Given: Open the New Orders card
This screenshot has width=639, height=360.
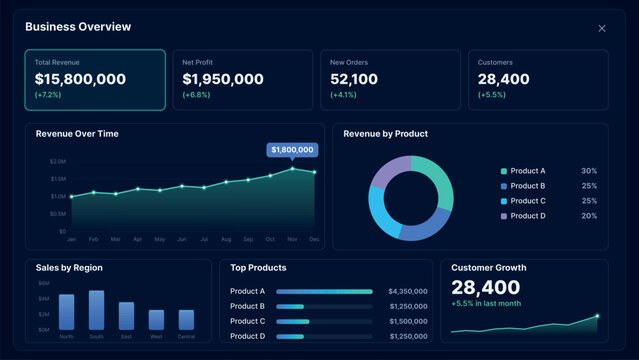Looking at the screenshot, I should [x=390, y=80].
